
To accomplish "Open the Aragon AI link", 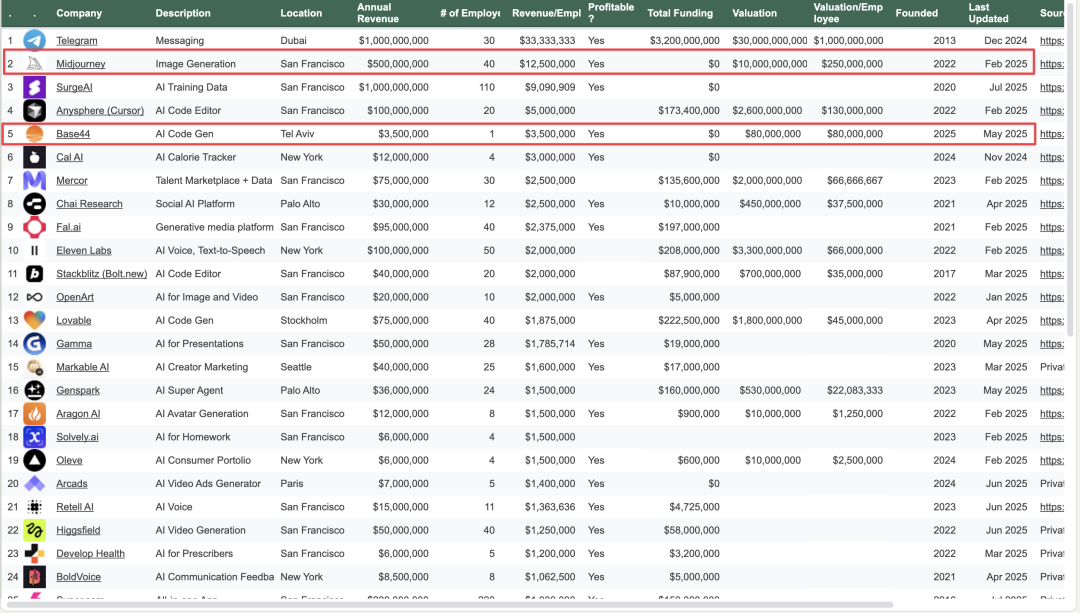I will [78, 414].
